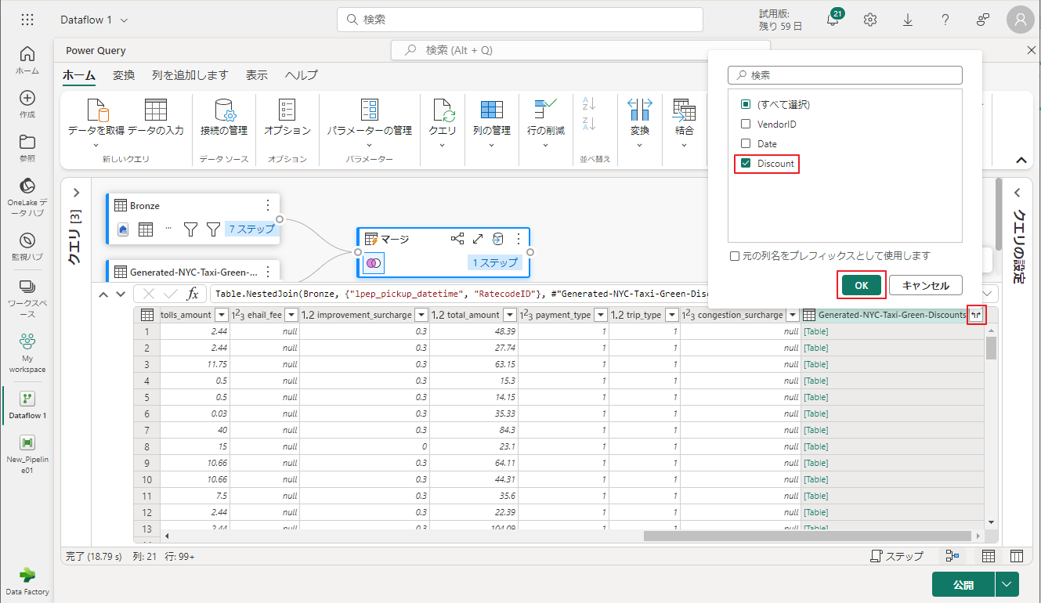Click the 監視ハブ (Monitoring hub) sidebar icon
The height and width of the screenshot is (603, 1041).
[27, 241]
